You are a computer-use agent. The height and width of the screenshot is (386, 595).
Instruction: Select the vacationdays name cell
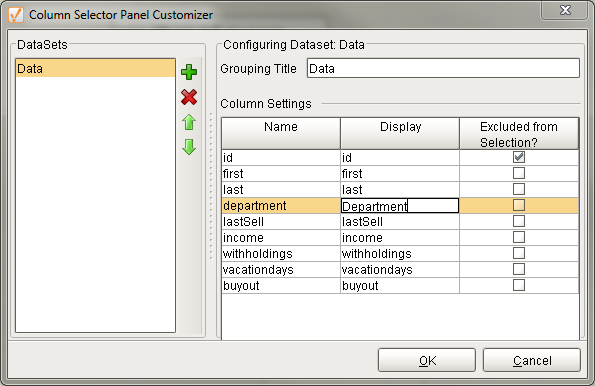coord(281,269)
